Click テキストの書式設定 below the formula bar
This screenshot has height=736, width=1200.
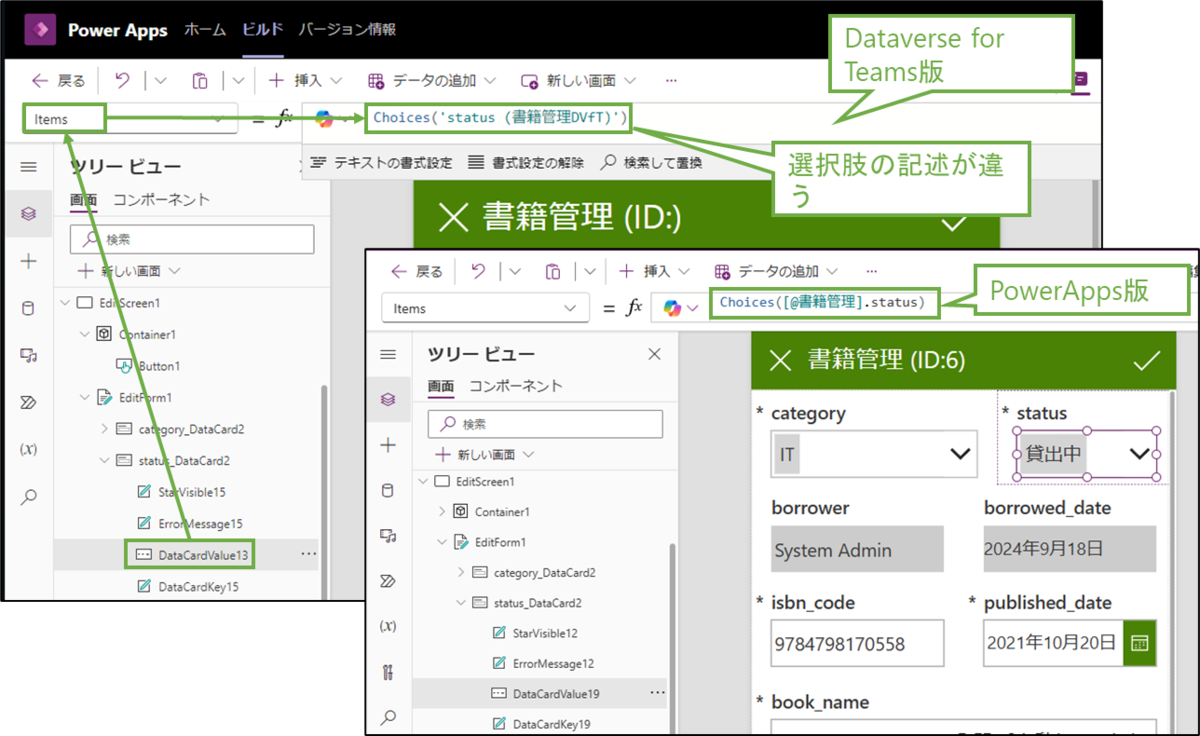381,162
